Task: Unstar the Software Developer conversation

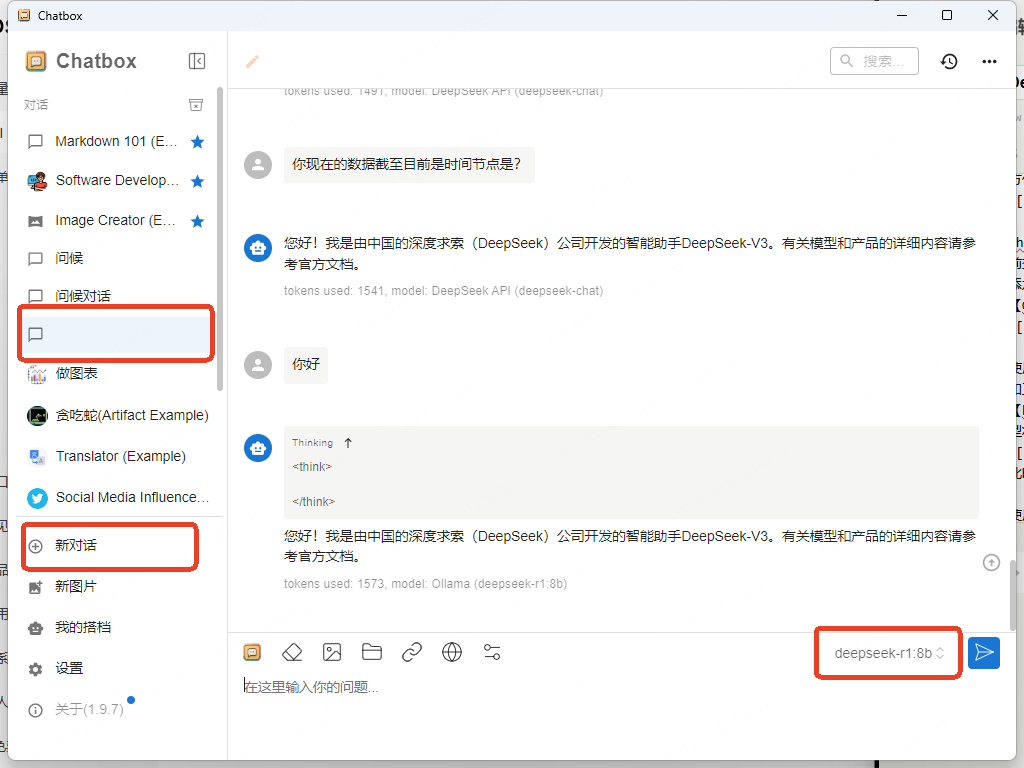Action: pos(197,181)
